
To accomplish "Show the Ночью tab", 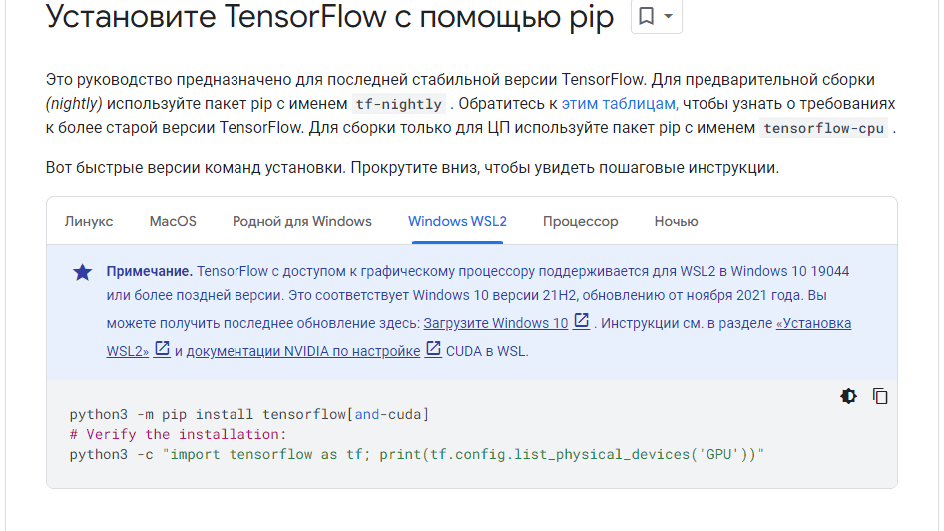I will pos(676,221).
